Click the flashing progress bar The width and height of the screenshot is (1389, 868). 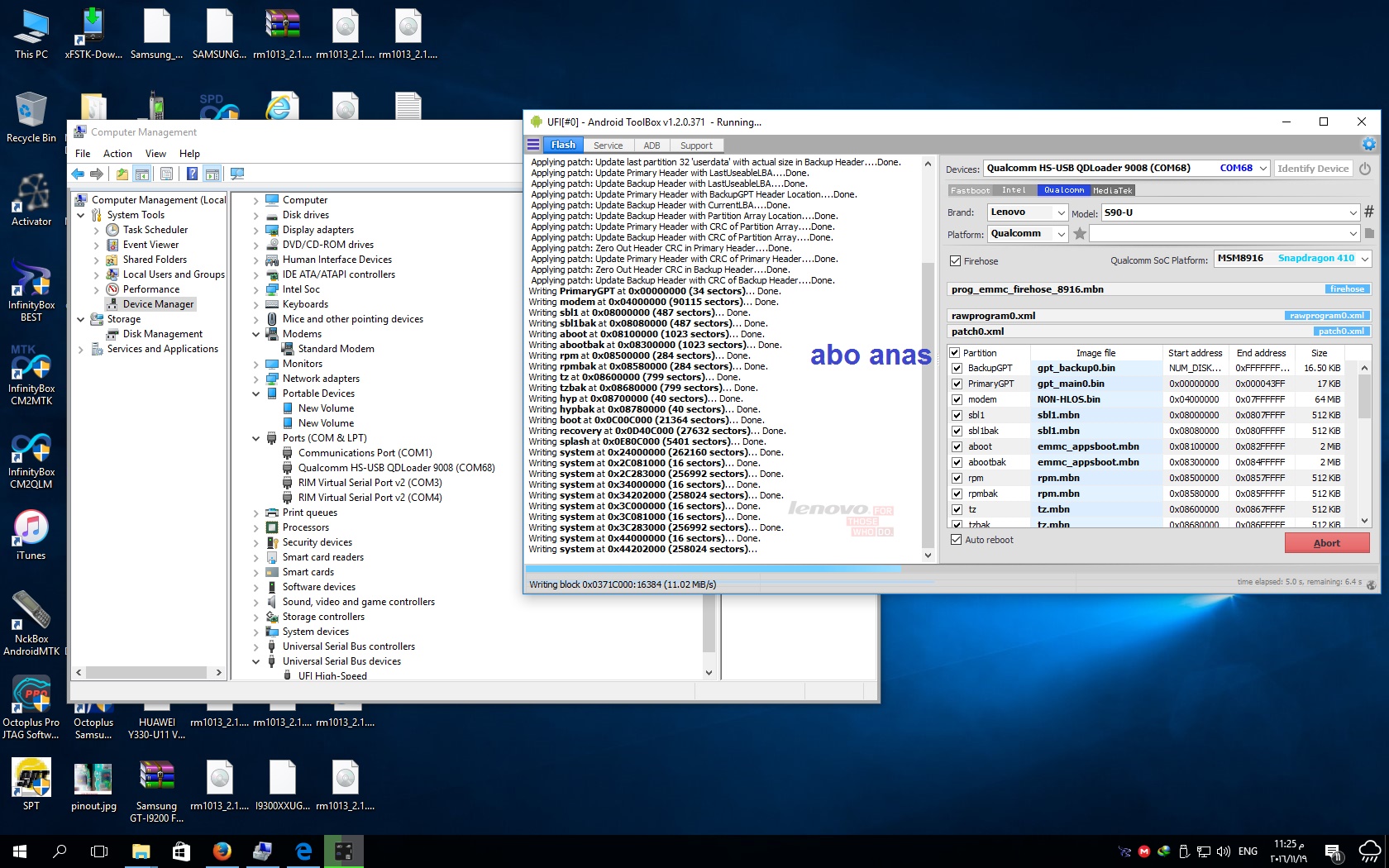click(x=951, y=569)
